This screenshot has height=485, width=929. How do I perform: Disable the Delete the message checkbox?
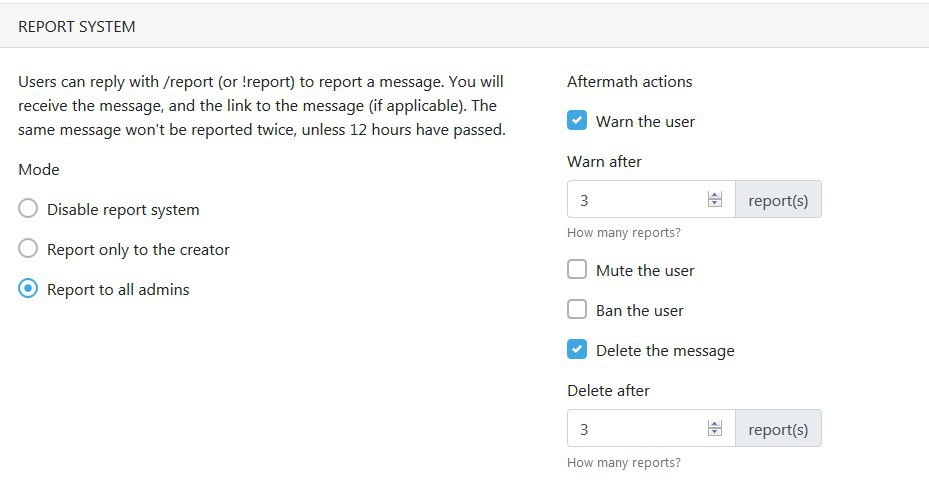(576, 349)
